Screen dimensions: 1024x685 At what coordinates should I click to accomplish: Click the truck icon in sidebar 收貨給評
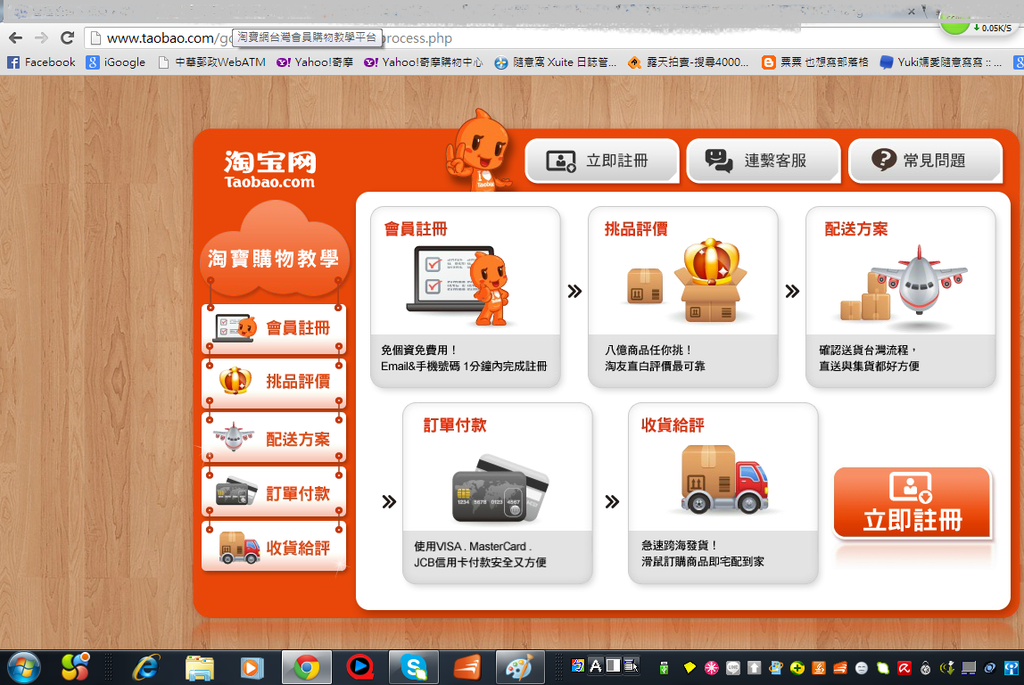239,547
